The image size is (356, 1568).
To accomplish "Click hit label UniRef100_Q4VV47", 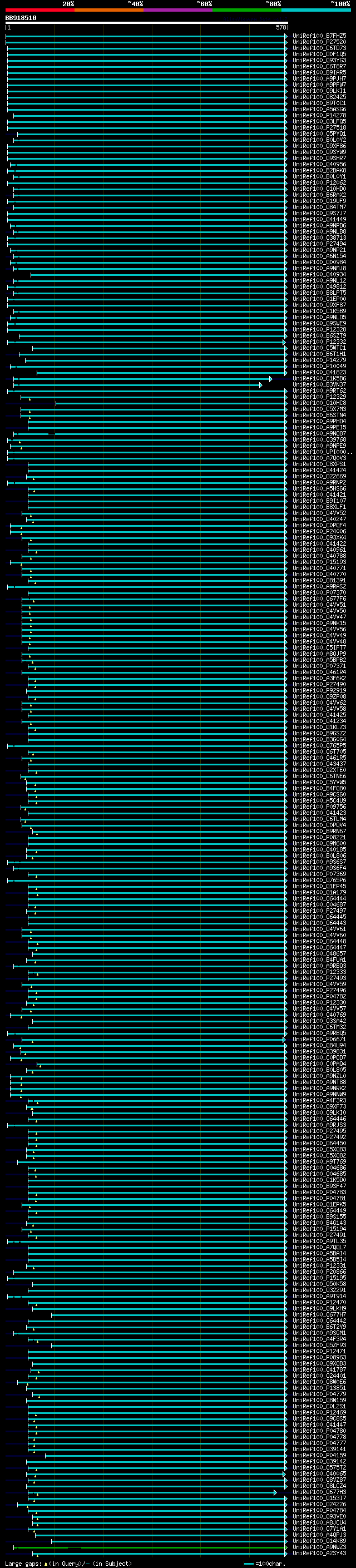I will (x=319, y=617).
